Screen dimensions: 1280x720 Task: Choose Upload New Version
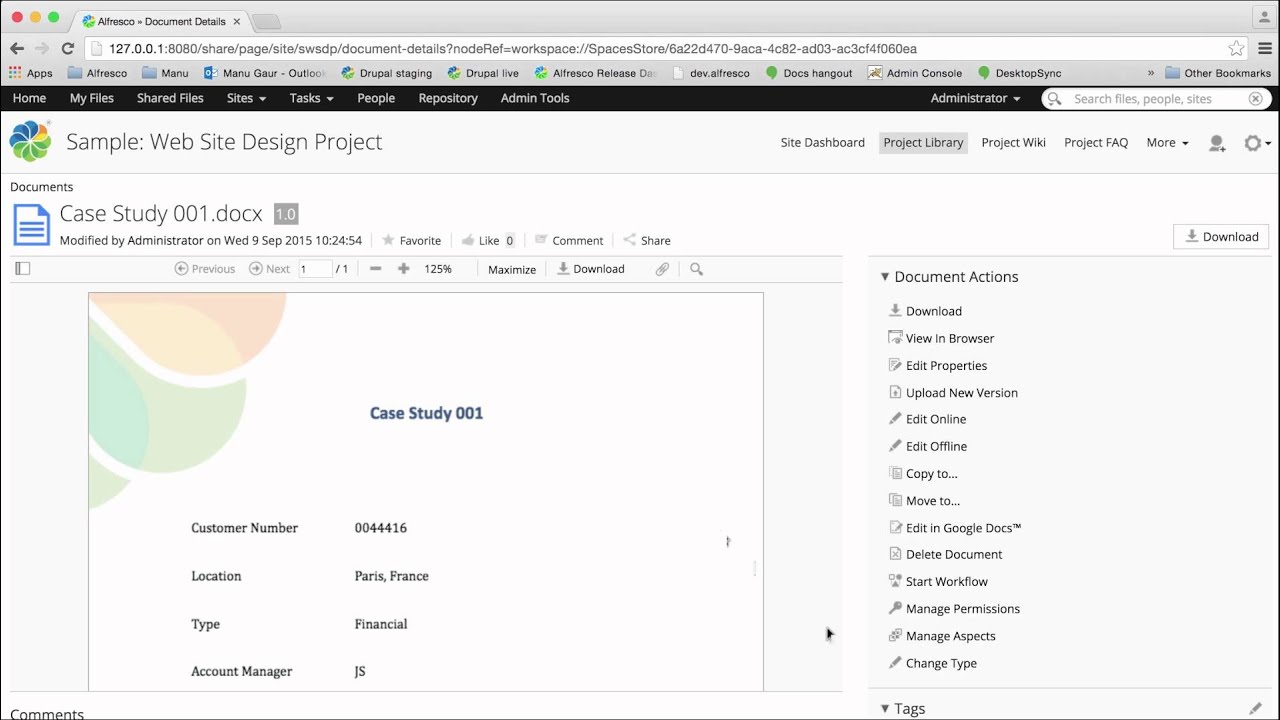[953, 392]
